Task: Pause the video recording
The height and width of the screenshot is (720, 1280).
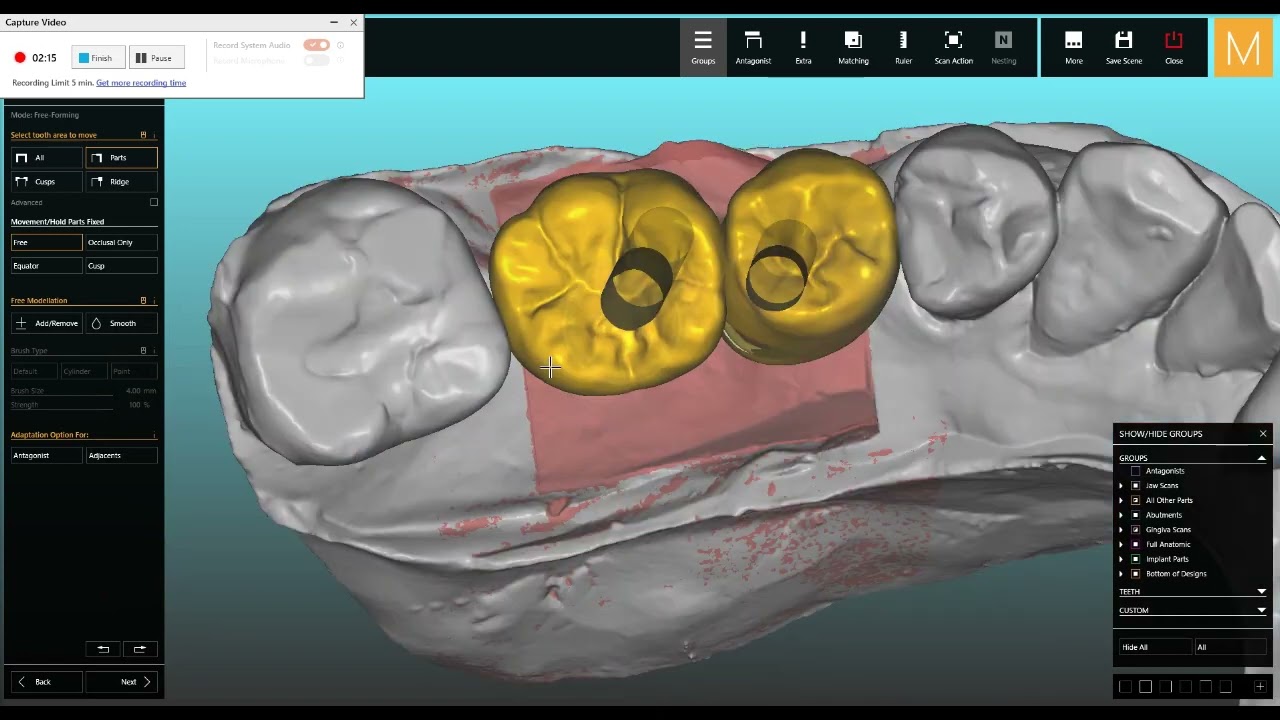Action: pyautogui.click(x=156, y=58)
